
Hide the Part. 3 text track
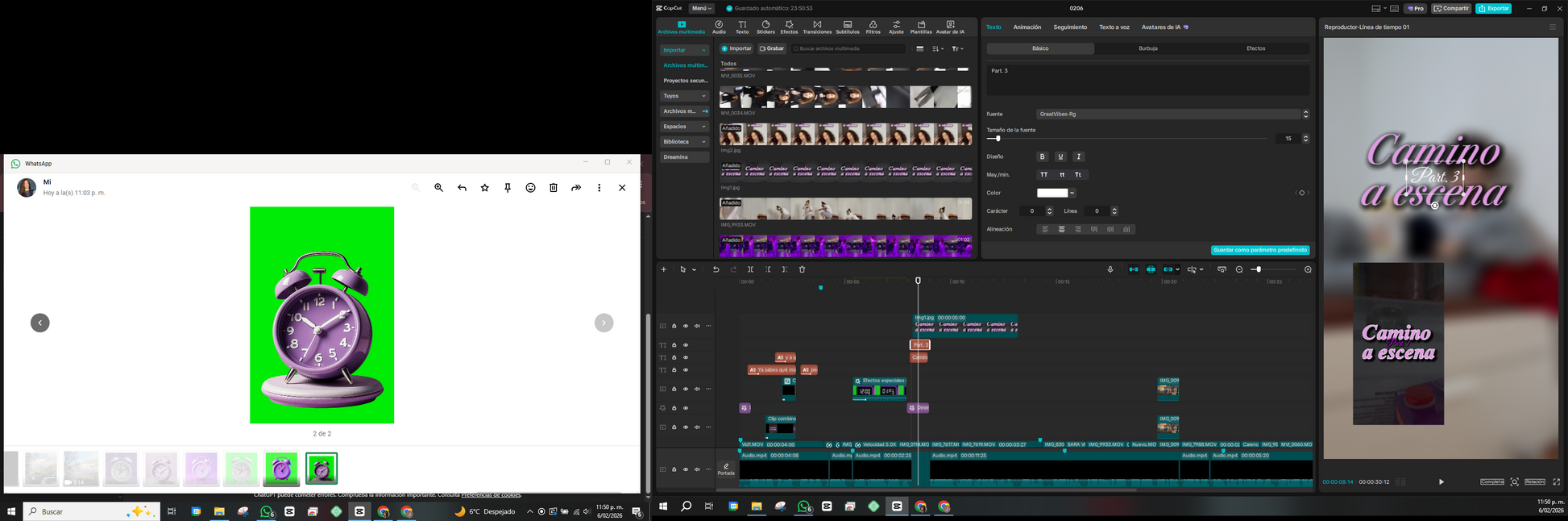tap(686, 345)
